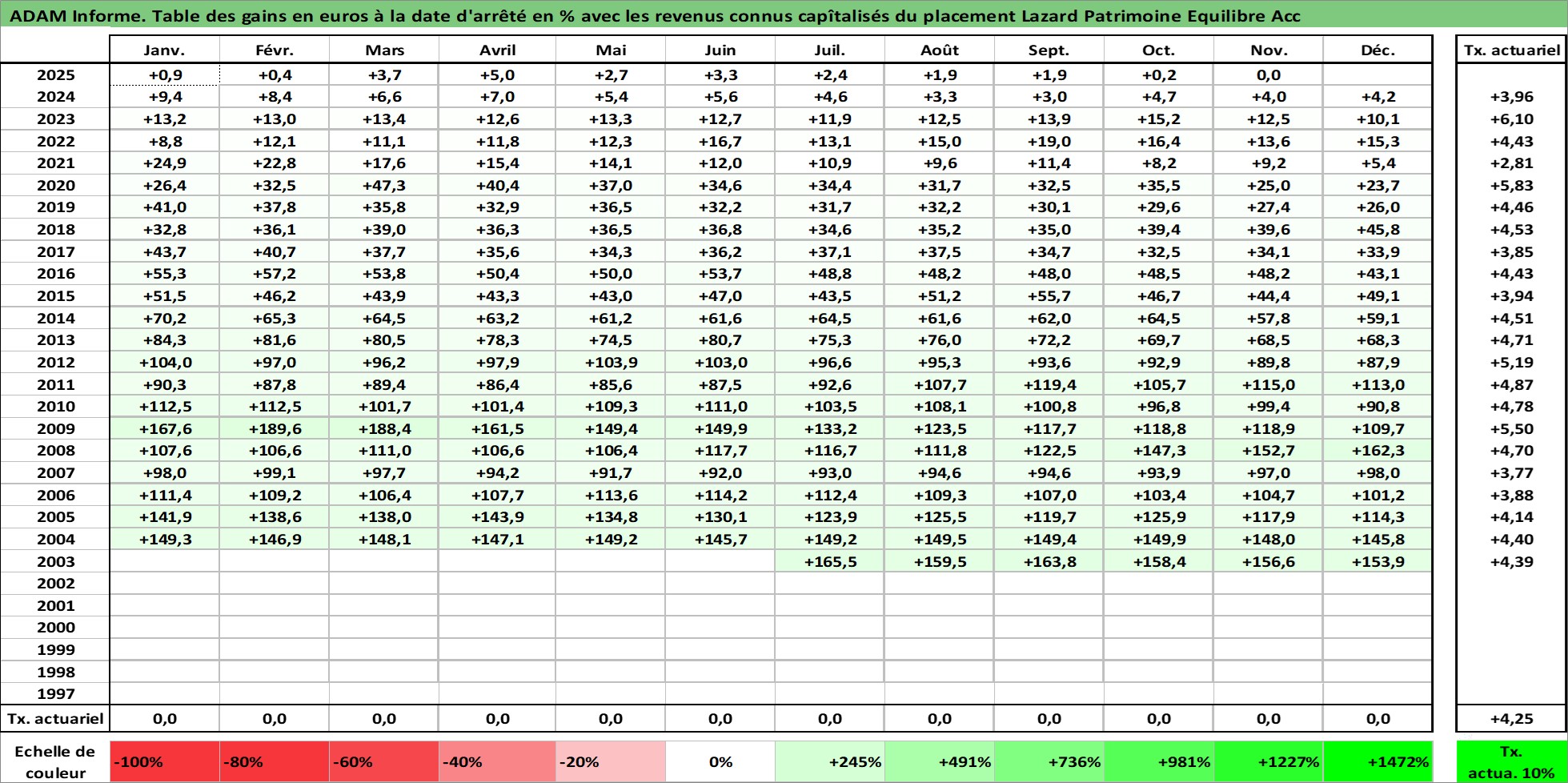Select the +3,96 actuarial rate for 2024
Screen dimensions: 1568x783
(x=1511, y=96)
